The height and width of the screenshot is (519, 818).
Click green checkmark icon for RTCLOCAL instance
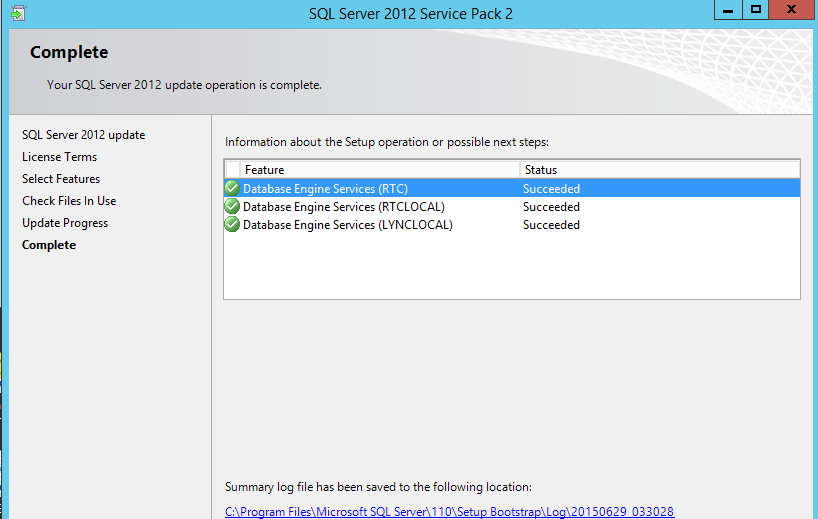pos(232,207)
